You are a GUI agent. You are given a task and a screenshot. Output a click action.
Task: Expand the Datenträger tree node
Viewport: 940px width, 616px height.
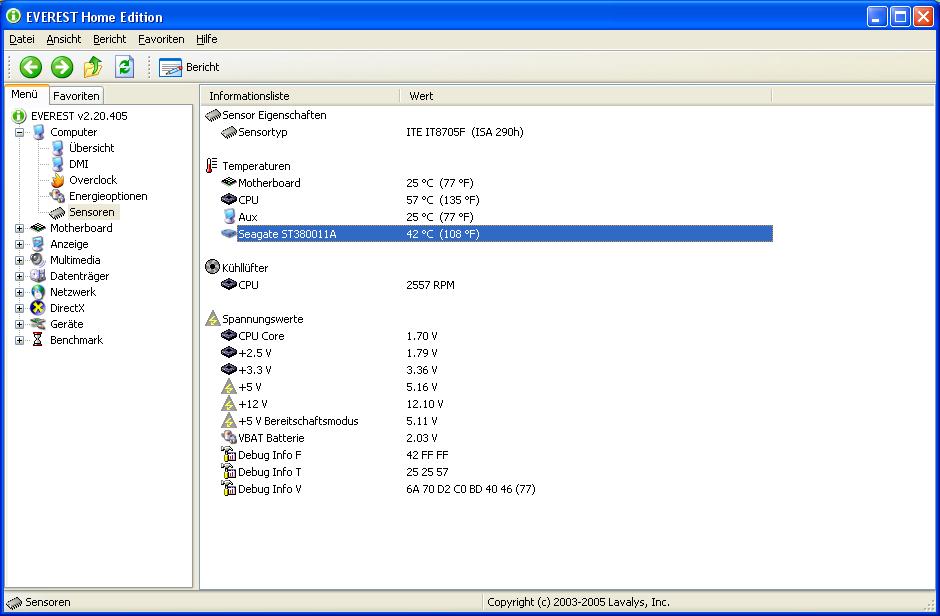(19, 276)
